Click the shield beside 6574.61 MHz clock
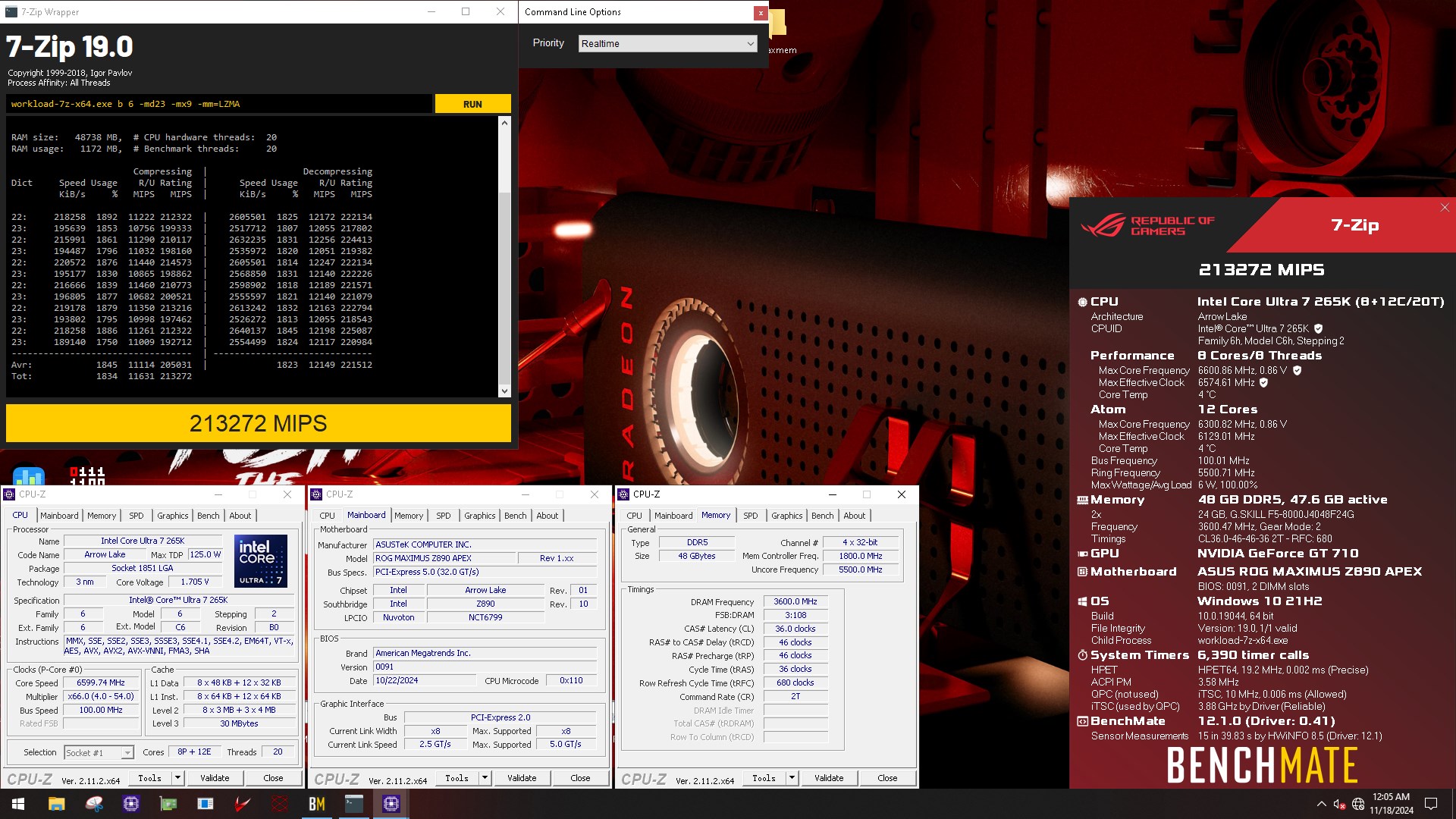The height and width of the screenshot is (819, 1456). pyautogui.click(x=1263, y=383)
